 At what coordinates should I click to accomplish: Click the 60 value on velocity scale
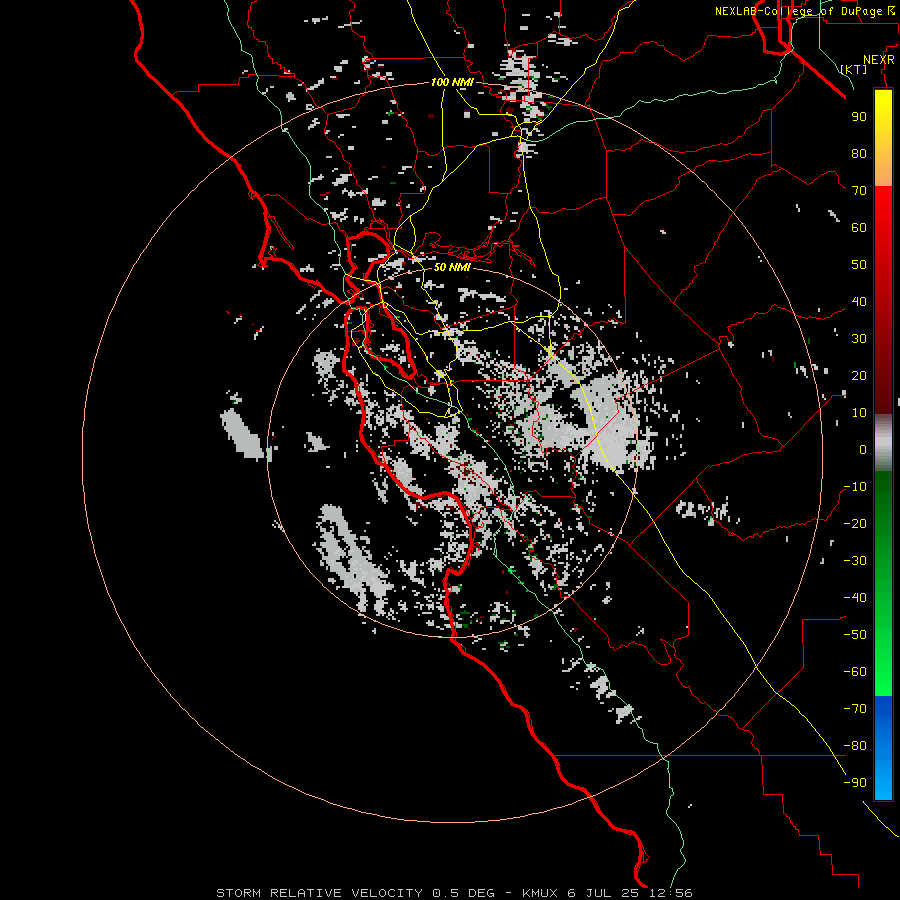click(859, 228)
